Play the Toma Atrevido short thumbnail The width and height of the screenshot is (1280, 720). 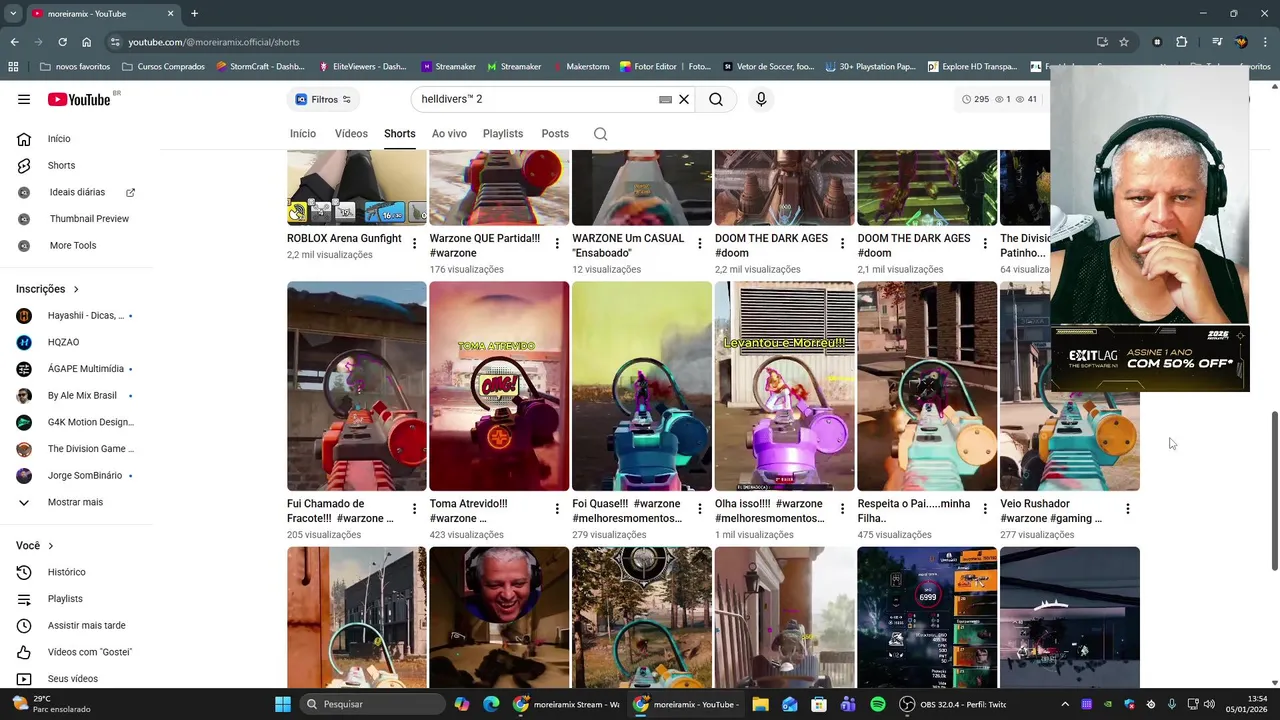[x=499, y=386]
